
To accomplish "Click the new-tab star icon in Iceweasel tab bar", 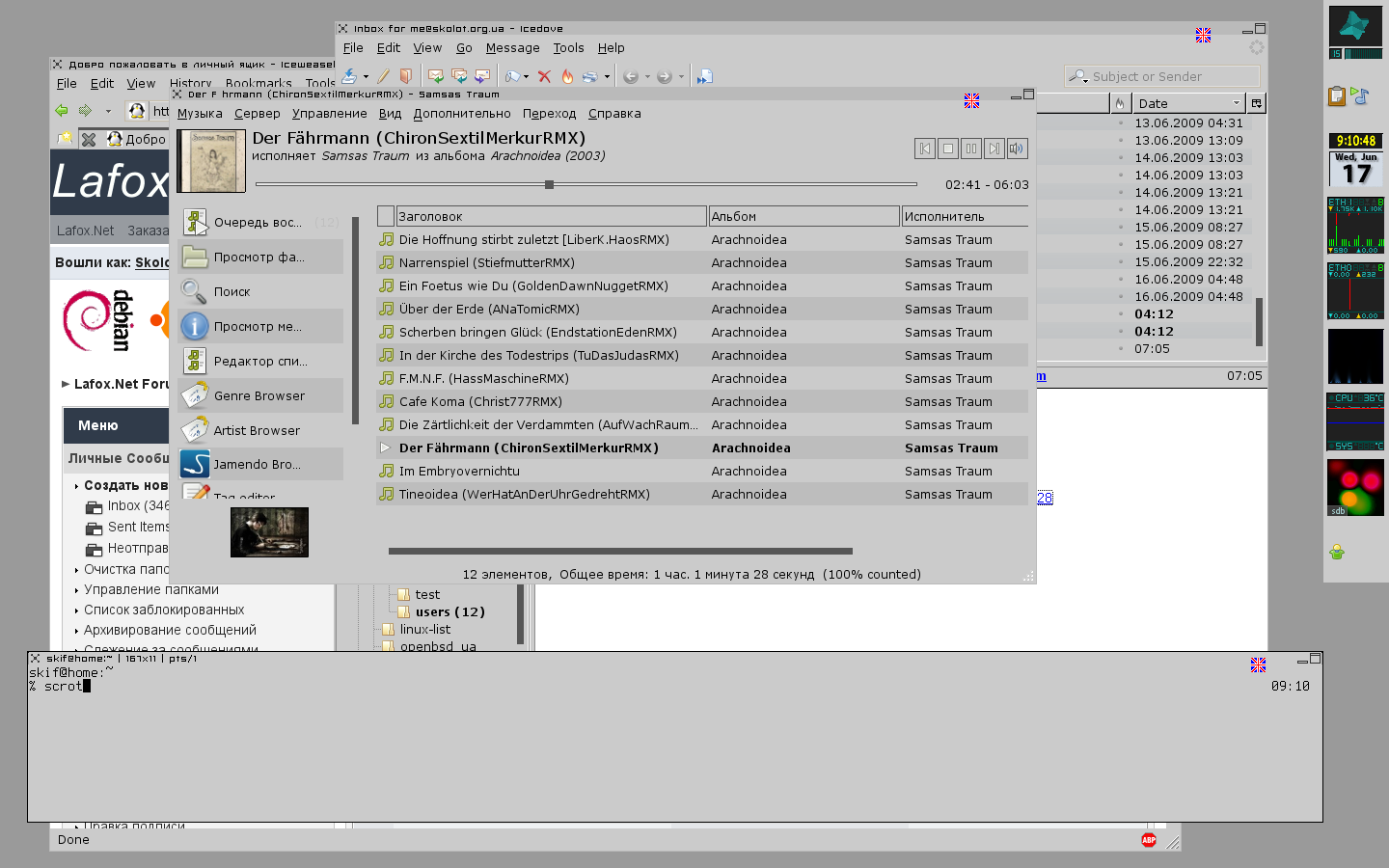I will 65,139.
